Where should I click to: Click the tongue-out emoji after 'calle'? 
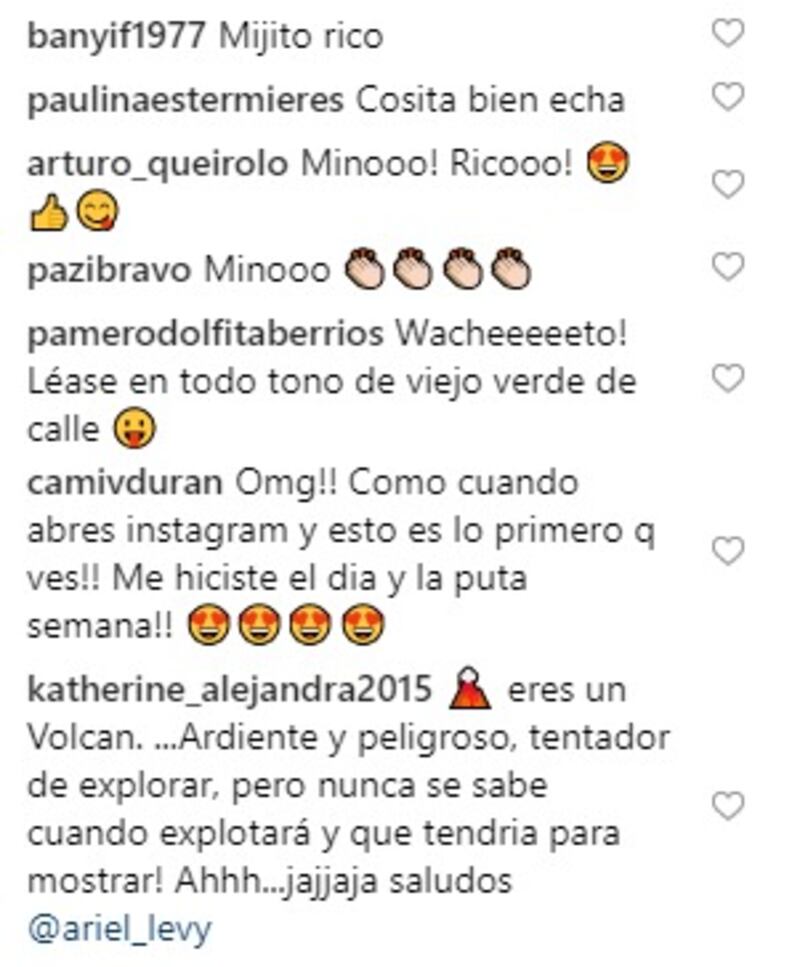tap(134, 429)
